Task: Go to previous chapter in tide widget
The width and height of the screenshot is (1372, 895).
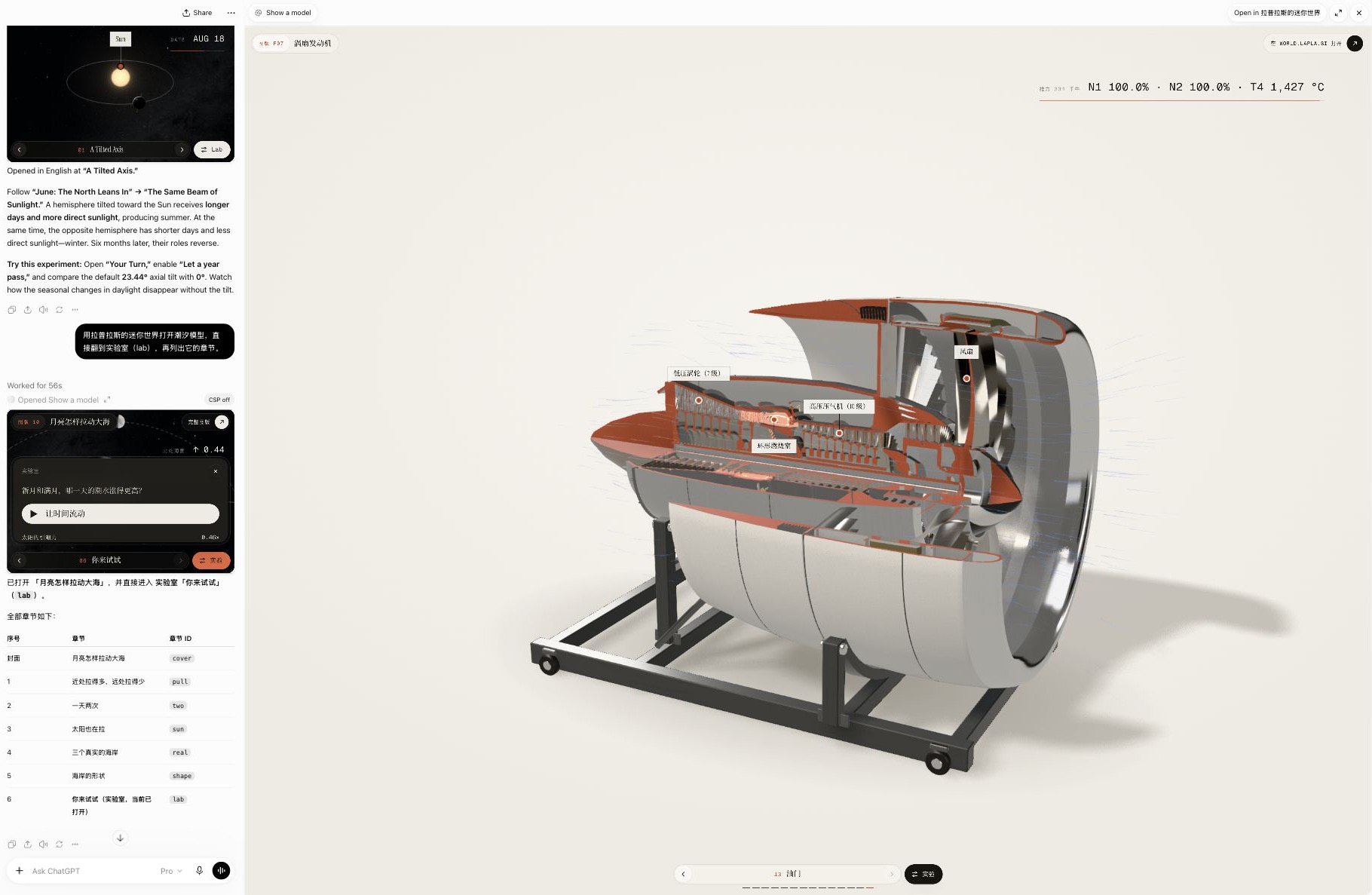Action: pos(20,560)
